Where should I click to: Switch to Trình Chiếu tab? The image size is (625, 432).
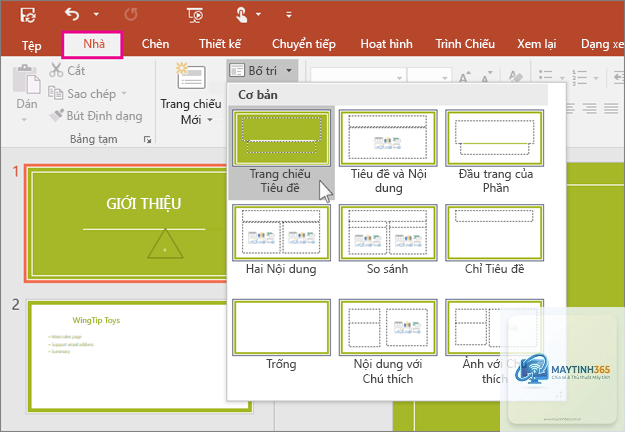tap(465, 44)
